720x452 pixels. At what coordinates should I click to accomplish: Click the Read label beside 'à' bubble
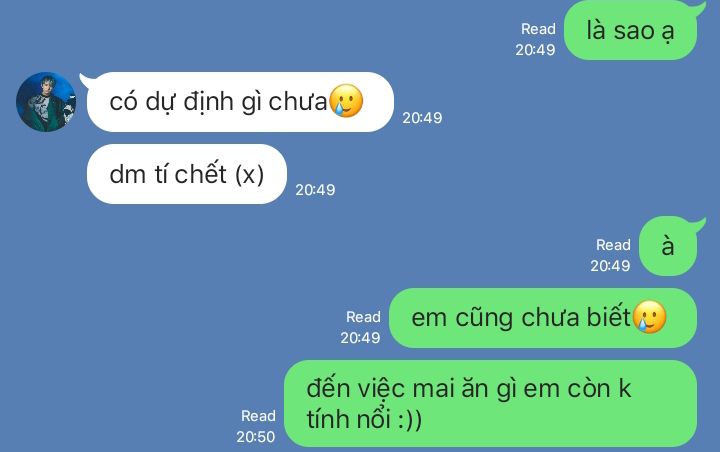(613, 245)
